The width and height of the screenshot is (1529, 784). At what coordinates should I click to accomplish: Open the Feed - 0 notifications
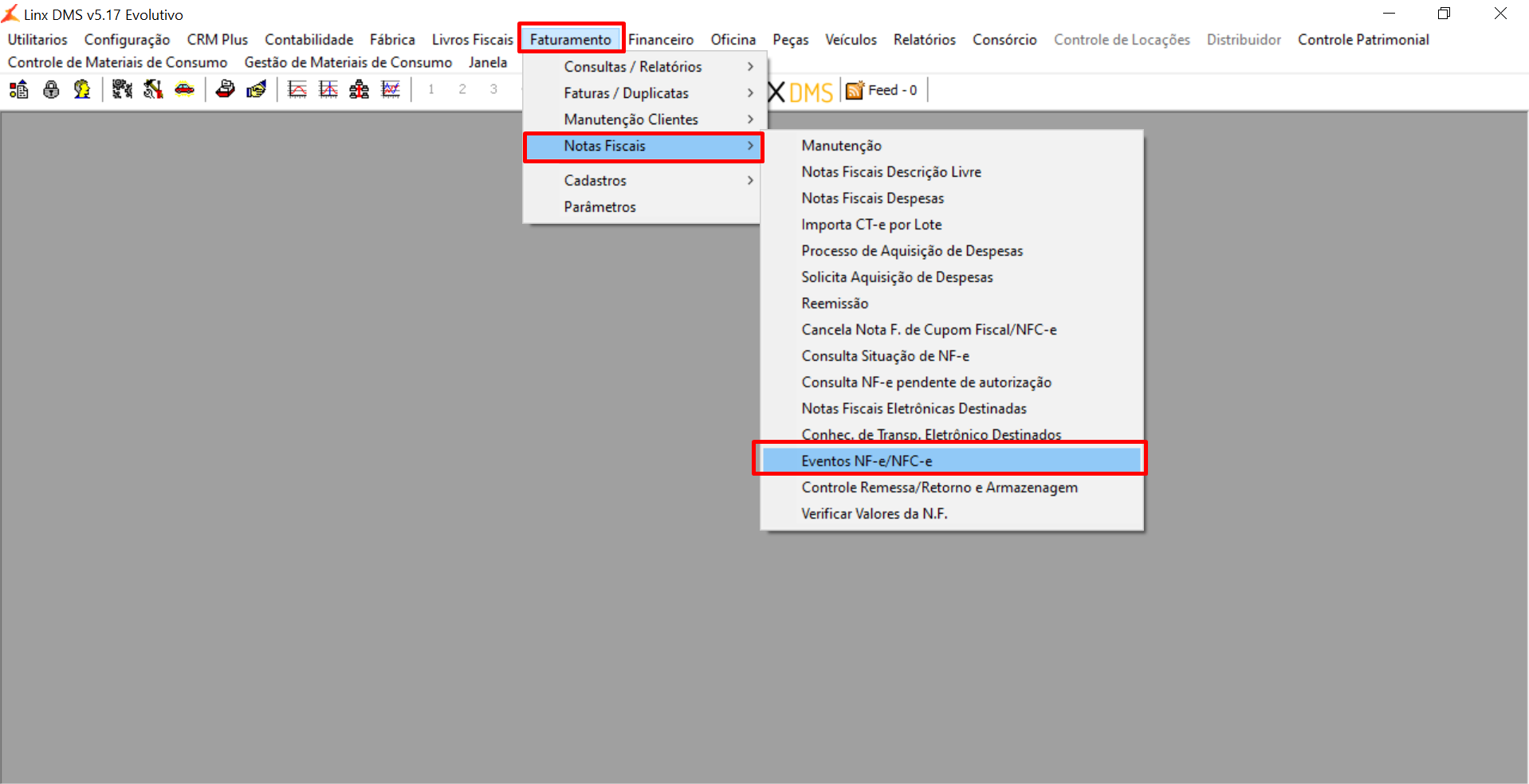pos(882,90)
